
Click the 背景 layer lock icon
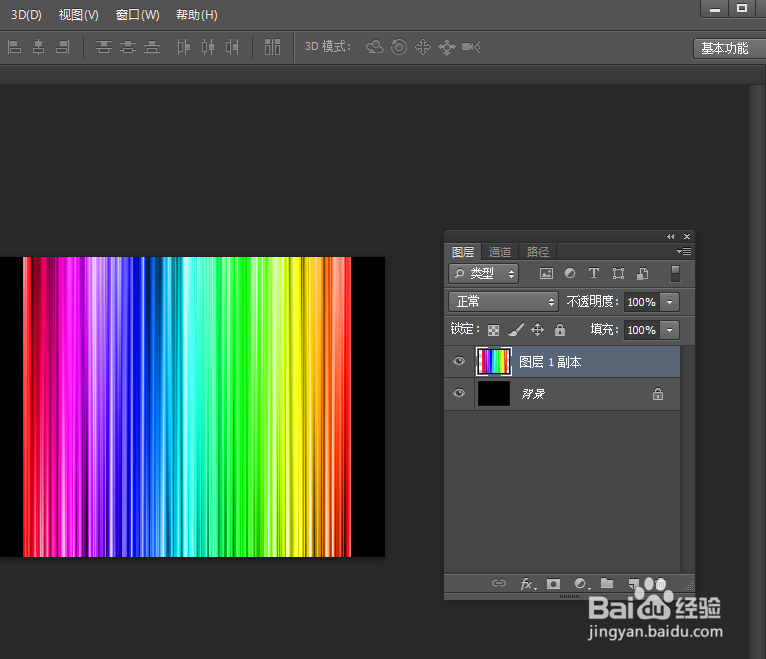658,394
